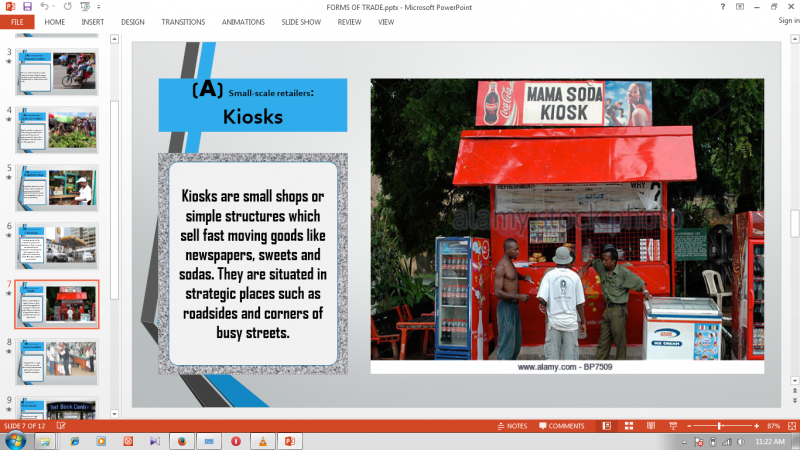Image resolution: width=800 pixels, height=450 pixels.
Task: Click the 'Small-scale retailers:' subtitle text
Action: 271,93
